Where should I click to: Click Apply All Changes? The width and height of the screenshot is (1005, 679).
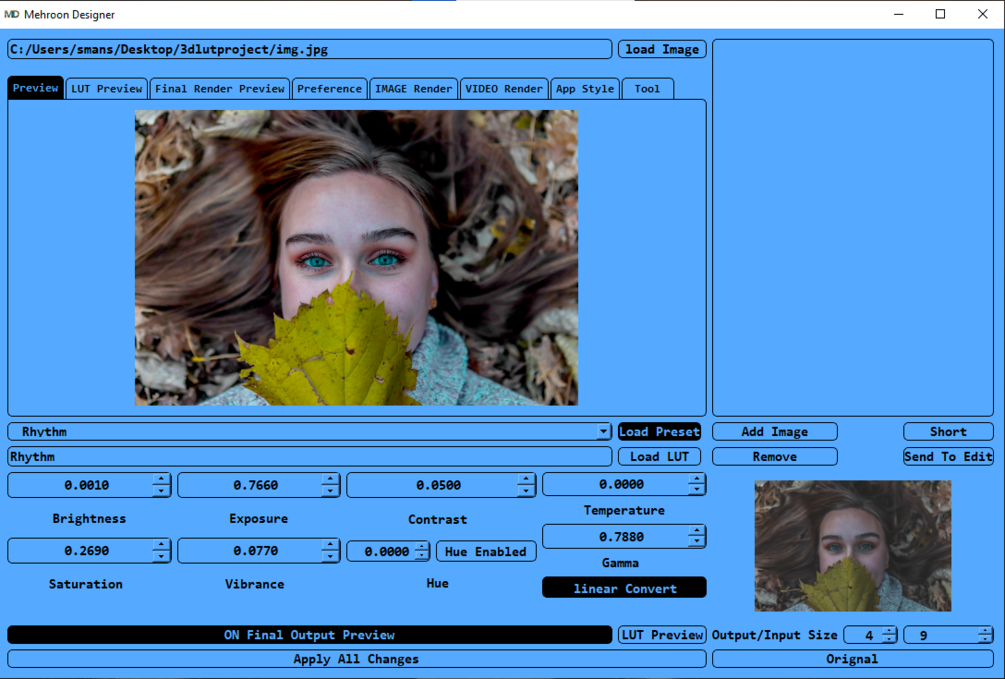pyautogui.click(x=356, y=659)
